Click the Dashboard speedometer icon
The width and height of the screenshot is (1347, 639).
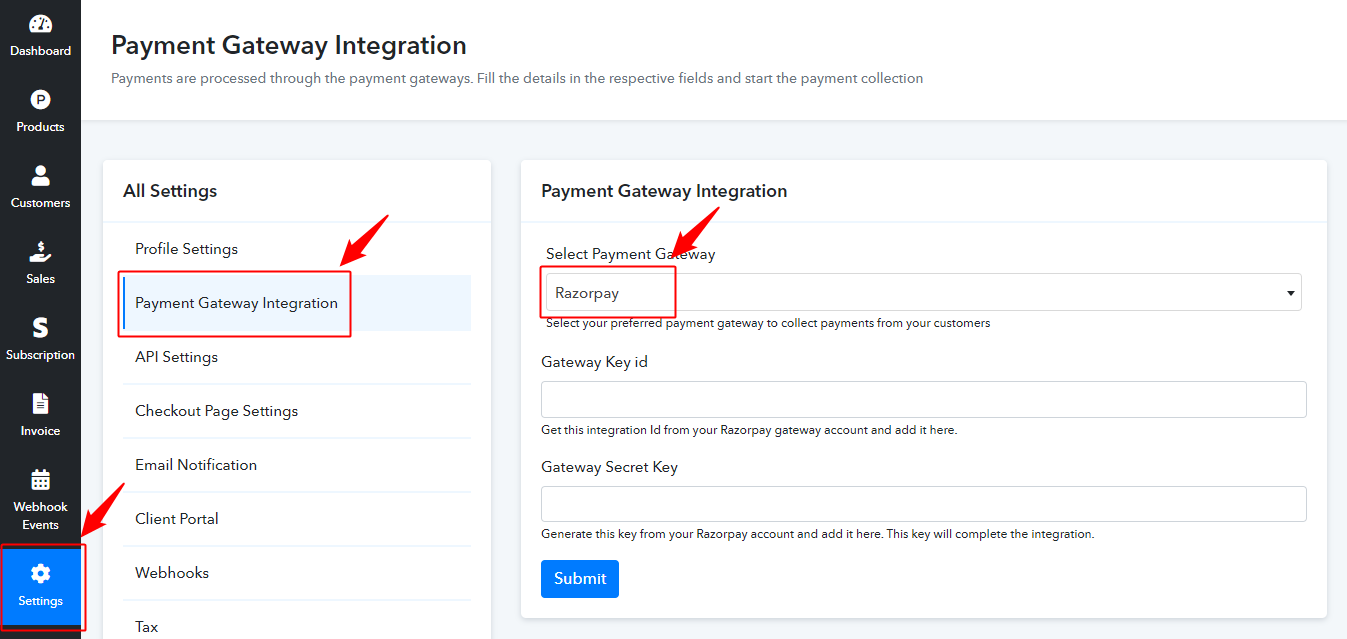[x=40, y=24]
